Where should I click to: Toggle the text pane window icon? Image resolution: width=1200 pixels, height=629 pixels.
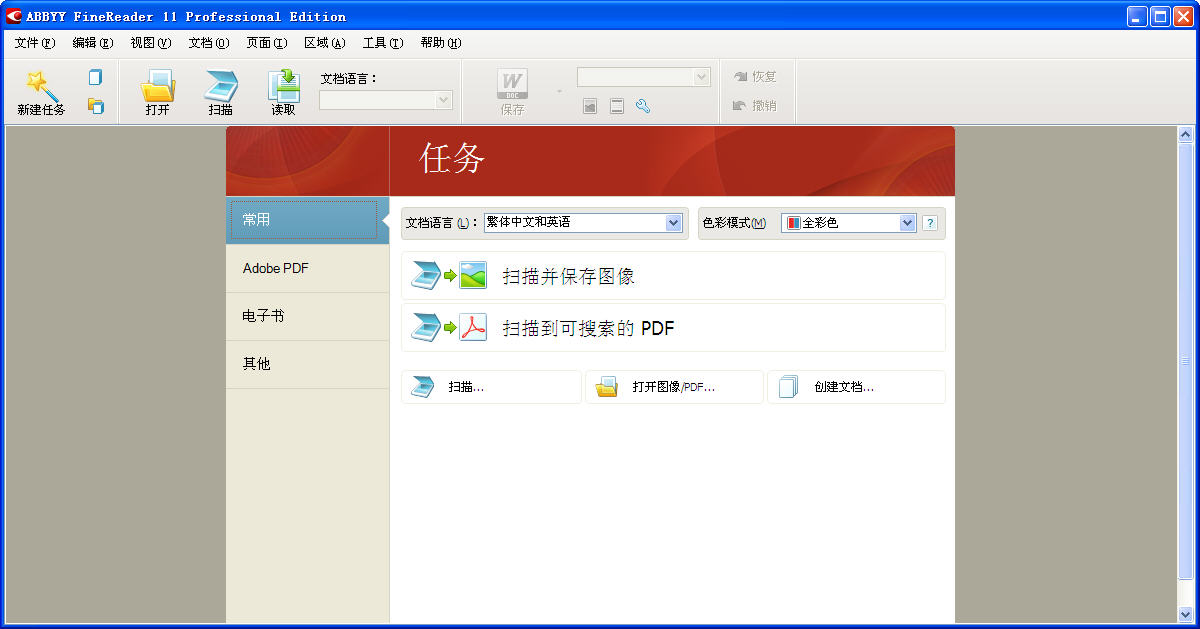(617, 105)
